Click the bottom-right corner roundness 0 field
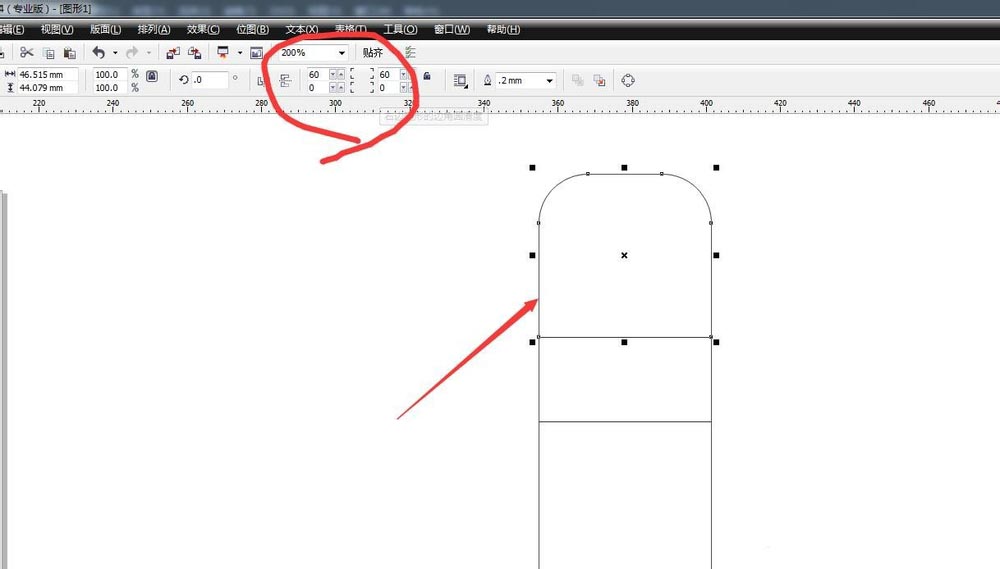1000x569 pixels. click(x=388, y=87)
